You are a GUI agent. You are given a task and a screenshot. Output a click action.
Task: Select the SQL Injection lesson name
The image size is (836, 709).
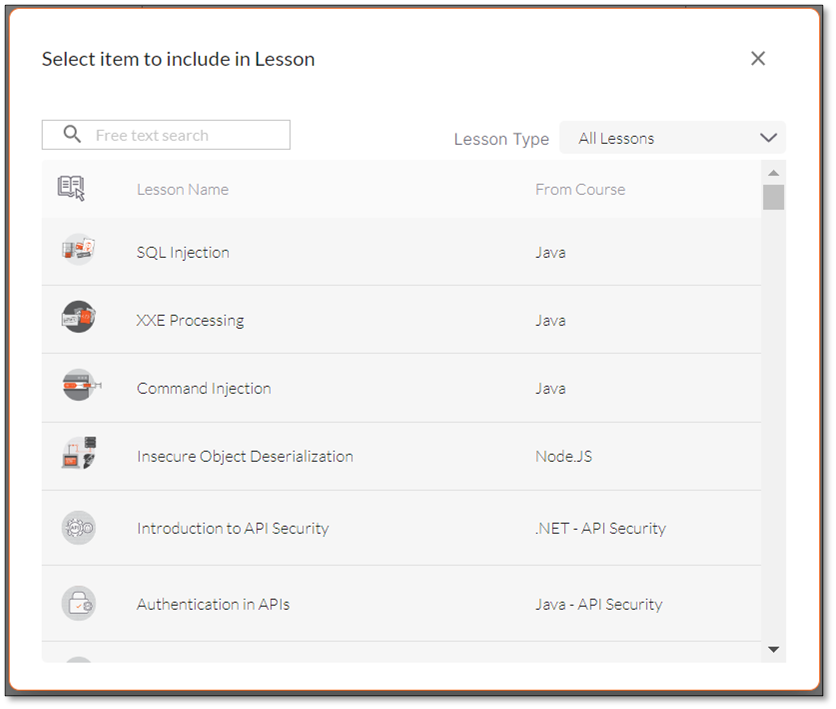click(x=183, y=252)
